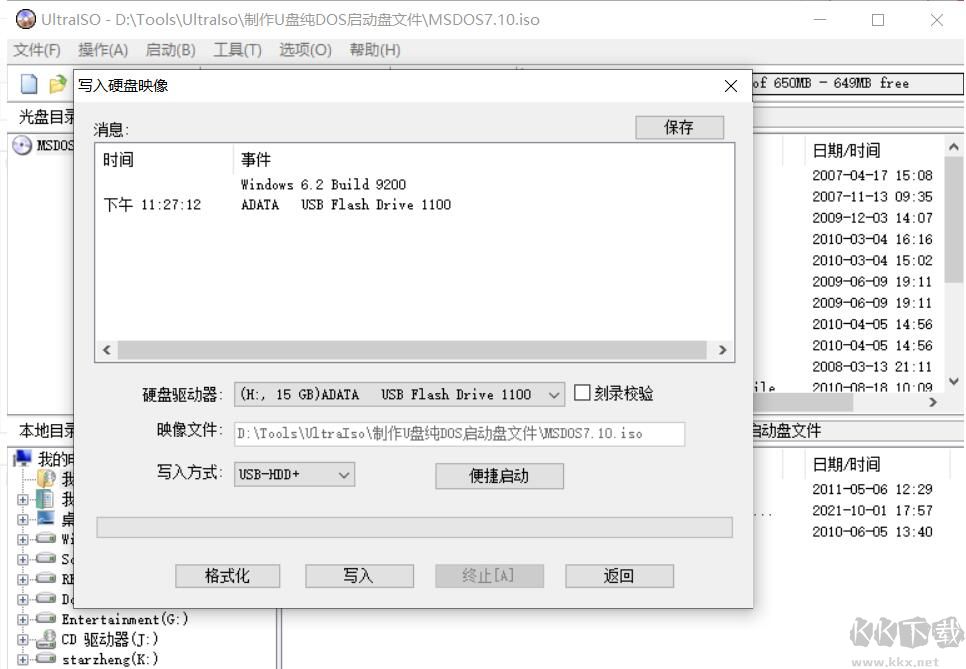966x669 pixels.
Task: Click the new ISO document icon
Action: 29,84
